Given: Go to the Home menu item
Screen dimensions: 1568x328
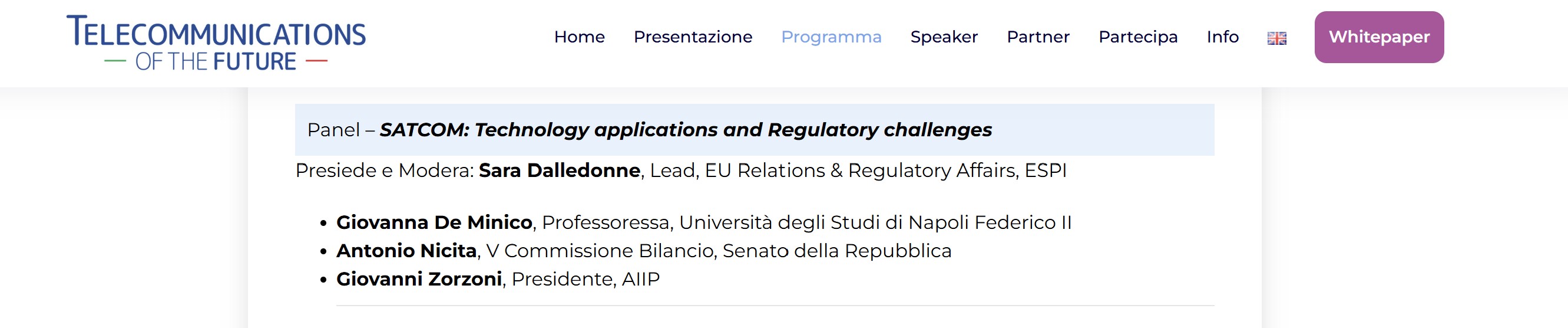Looking at the screenshot, I should point(579,37).
